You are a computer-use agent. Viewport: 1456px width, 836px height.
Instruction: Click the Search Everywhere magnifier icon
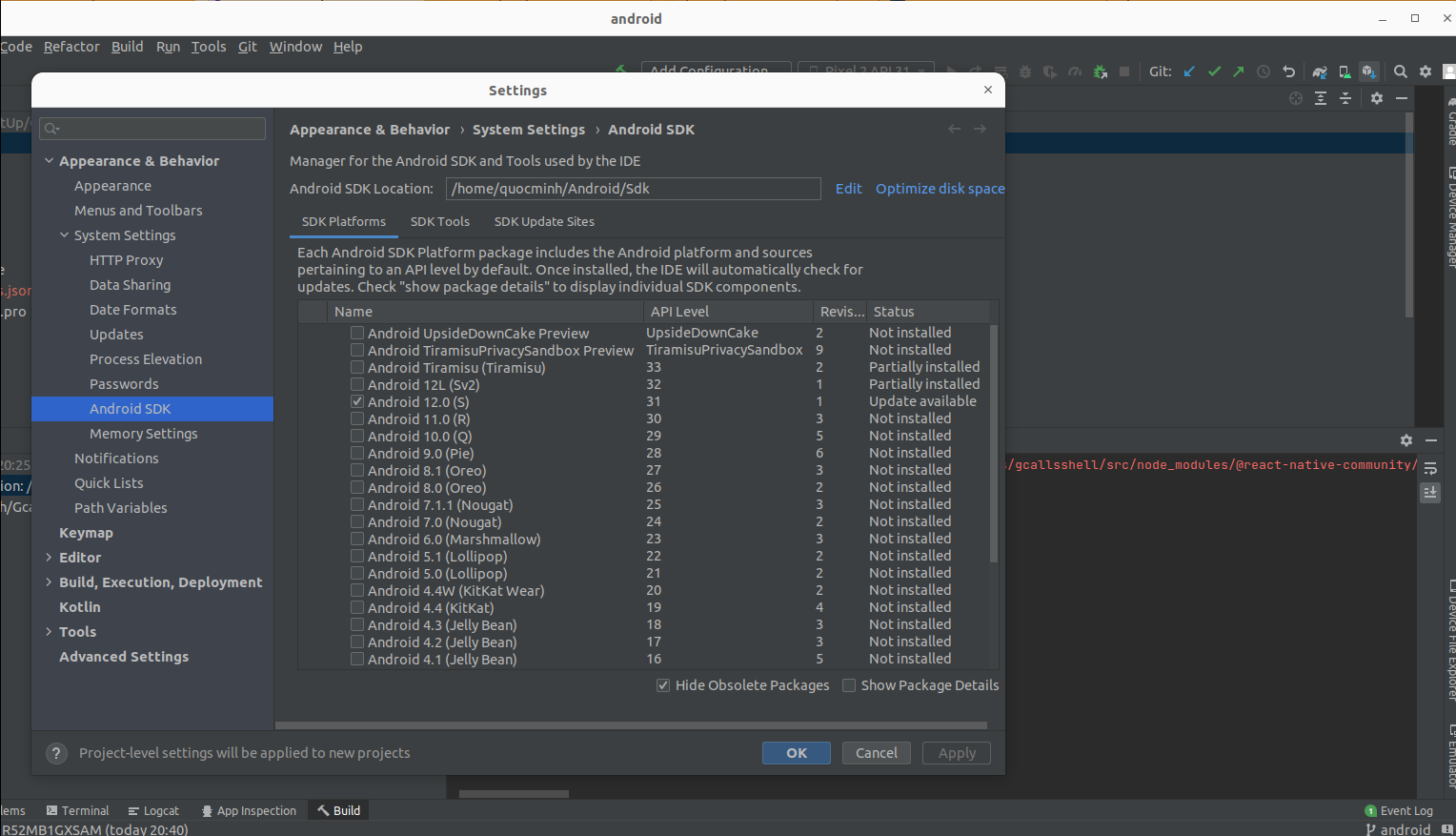click(1400, 71)
